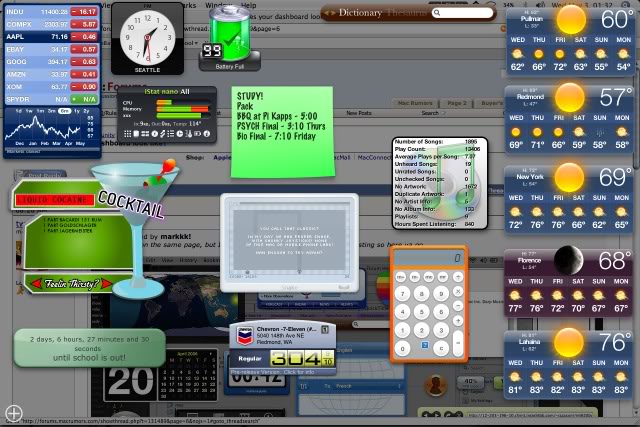Click the iStat nano info icon
The height and width of the screenshot is (427, 640).
207,134
